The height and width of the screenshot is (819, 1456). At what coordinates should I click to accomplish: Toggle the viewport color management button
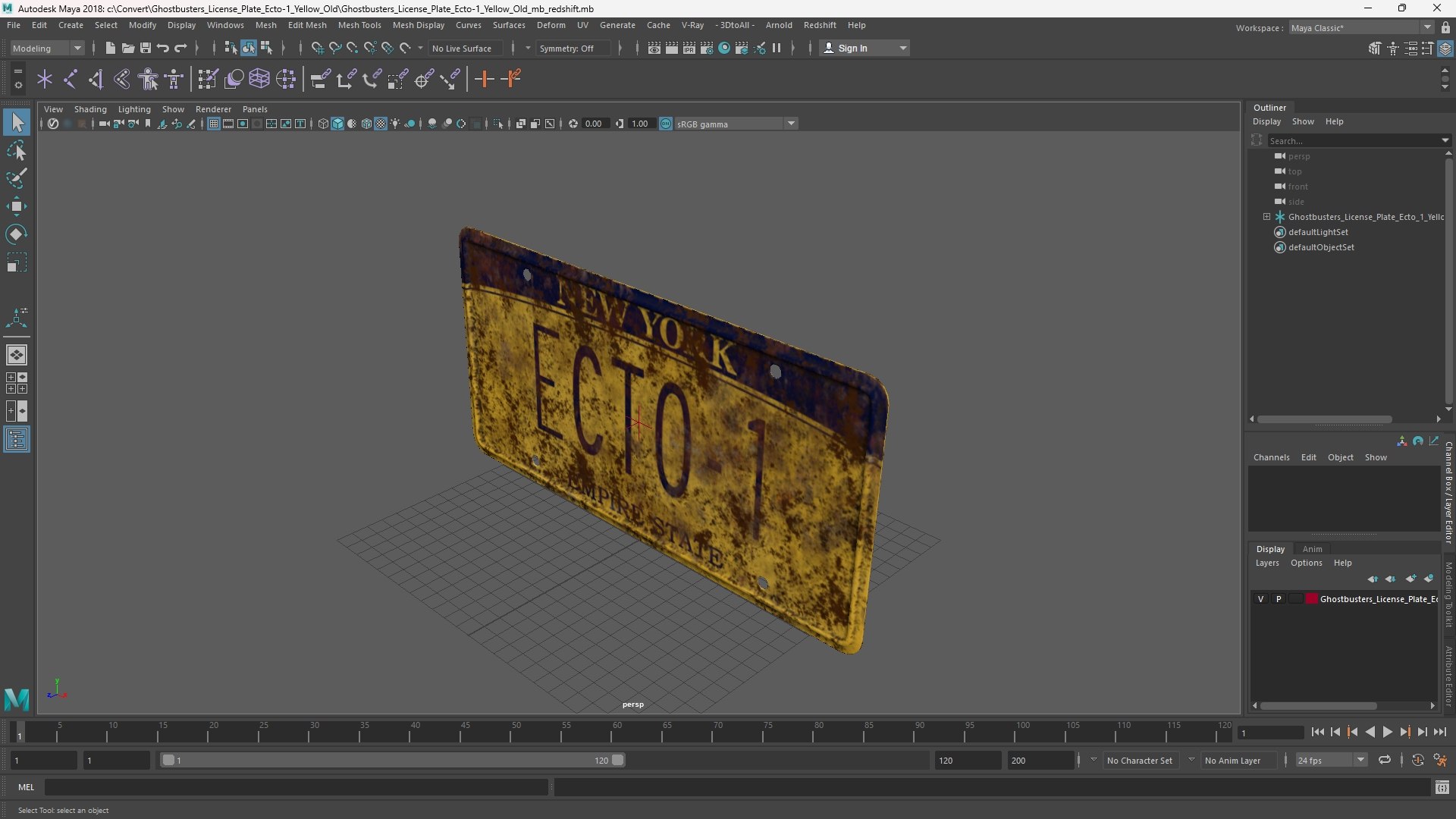(x=665, y=124)
